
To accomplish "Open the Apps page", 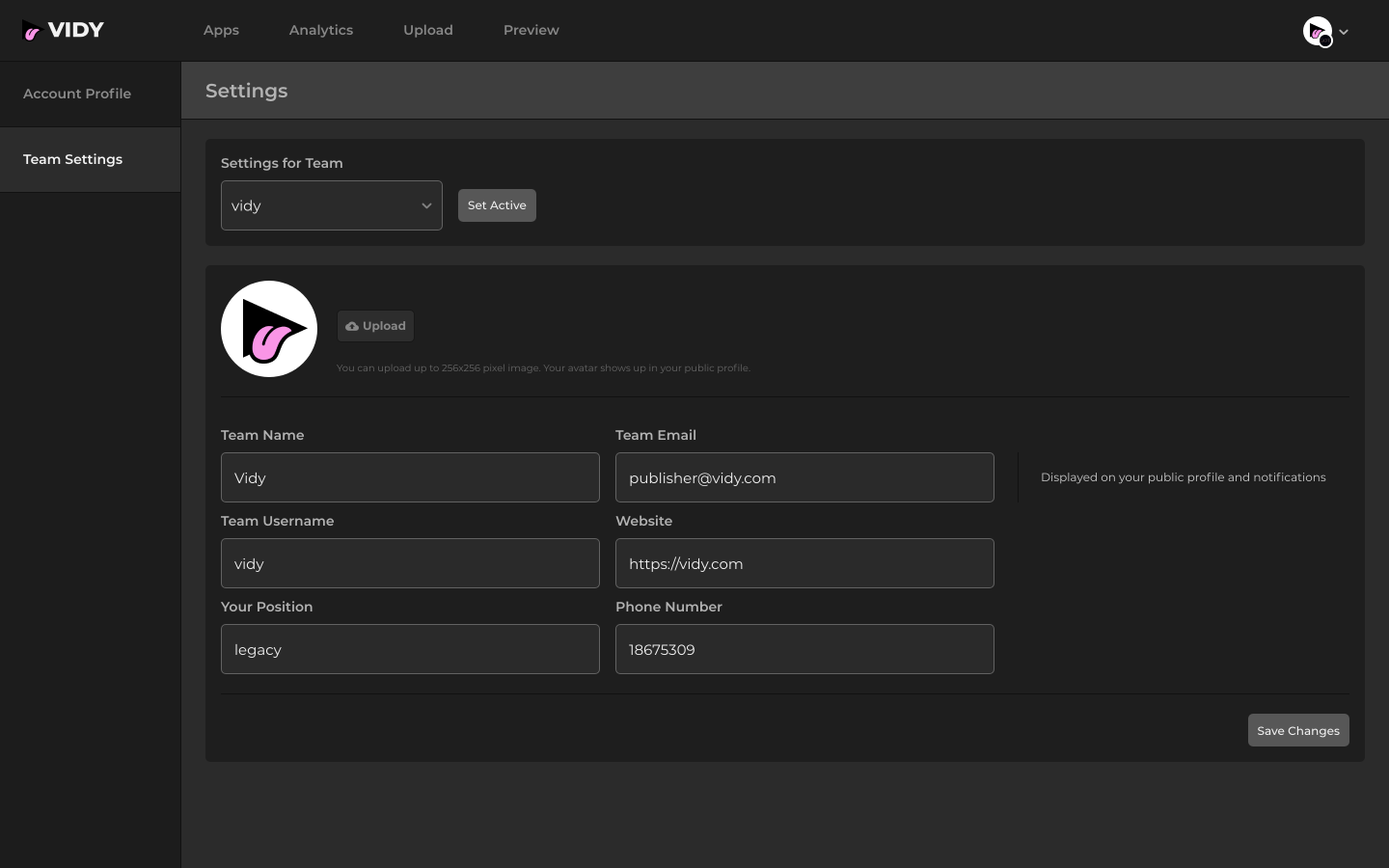I will pos(221,30).
